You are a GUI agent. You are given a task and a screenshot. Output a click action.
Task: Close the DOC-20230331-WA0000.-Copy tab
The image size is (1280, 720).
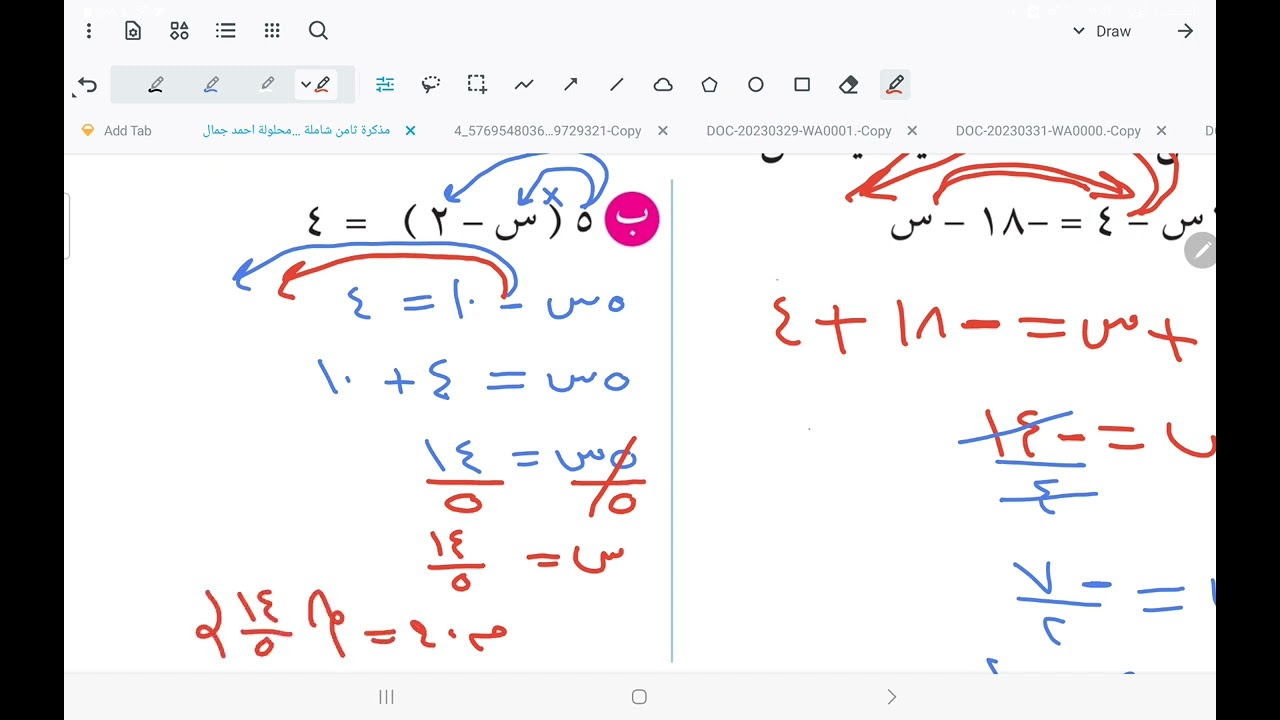coord(1161,131)
